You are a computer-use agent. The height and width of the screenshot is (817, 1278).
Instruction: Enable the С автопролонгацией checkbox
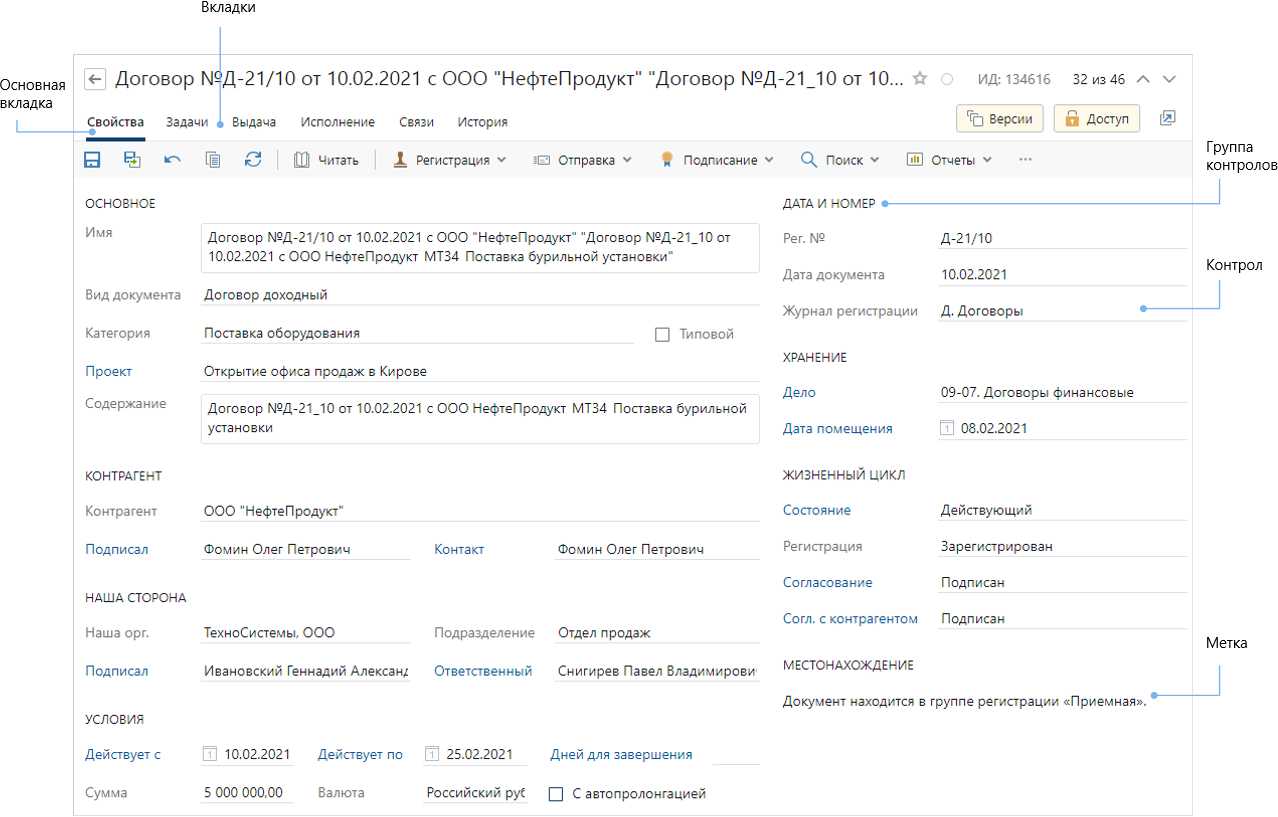(556, 794)
